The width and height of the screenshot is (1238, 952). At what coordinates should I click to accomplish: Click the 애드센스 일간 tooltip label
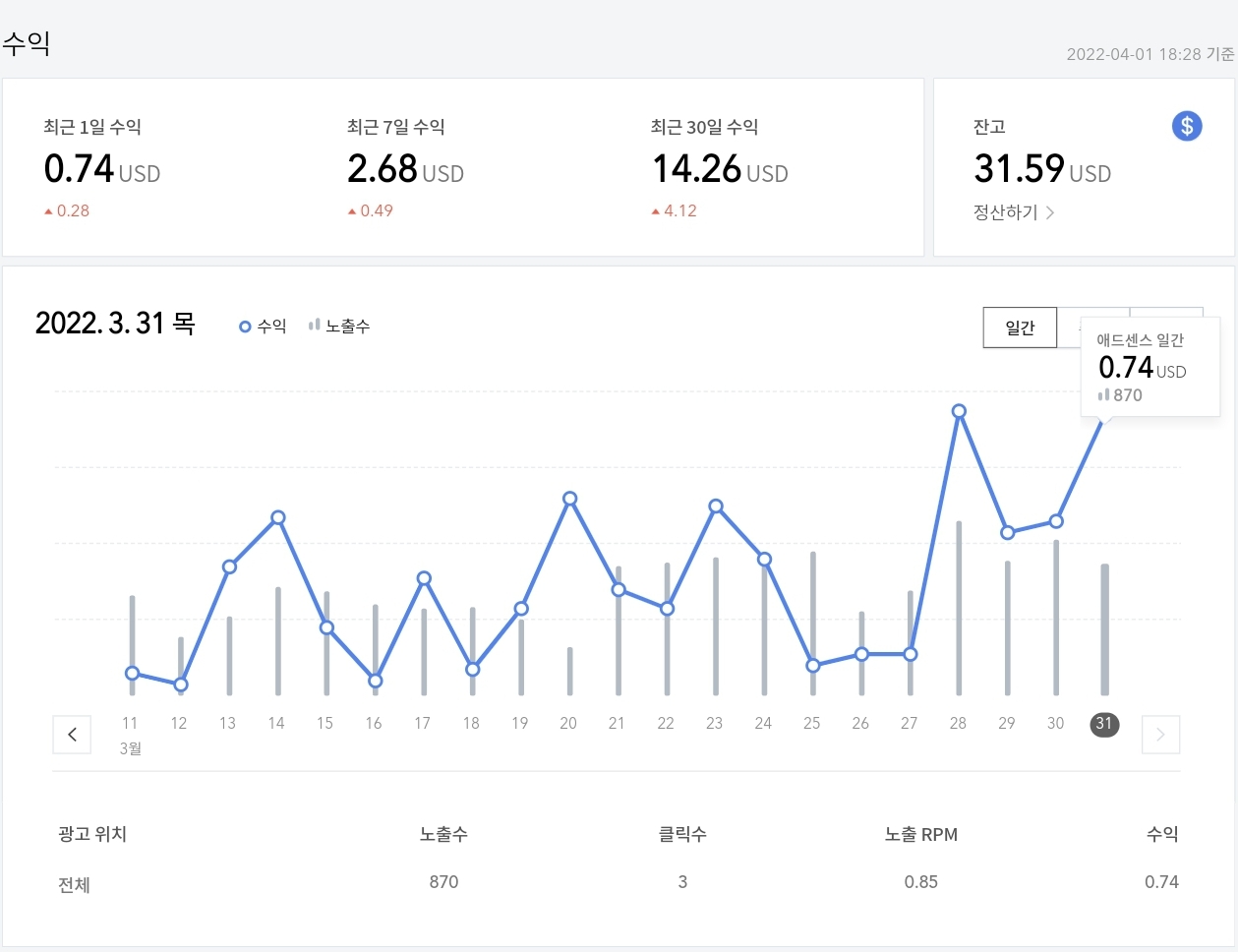coord(1141,340)
